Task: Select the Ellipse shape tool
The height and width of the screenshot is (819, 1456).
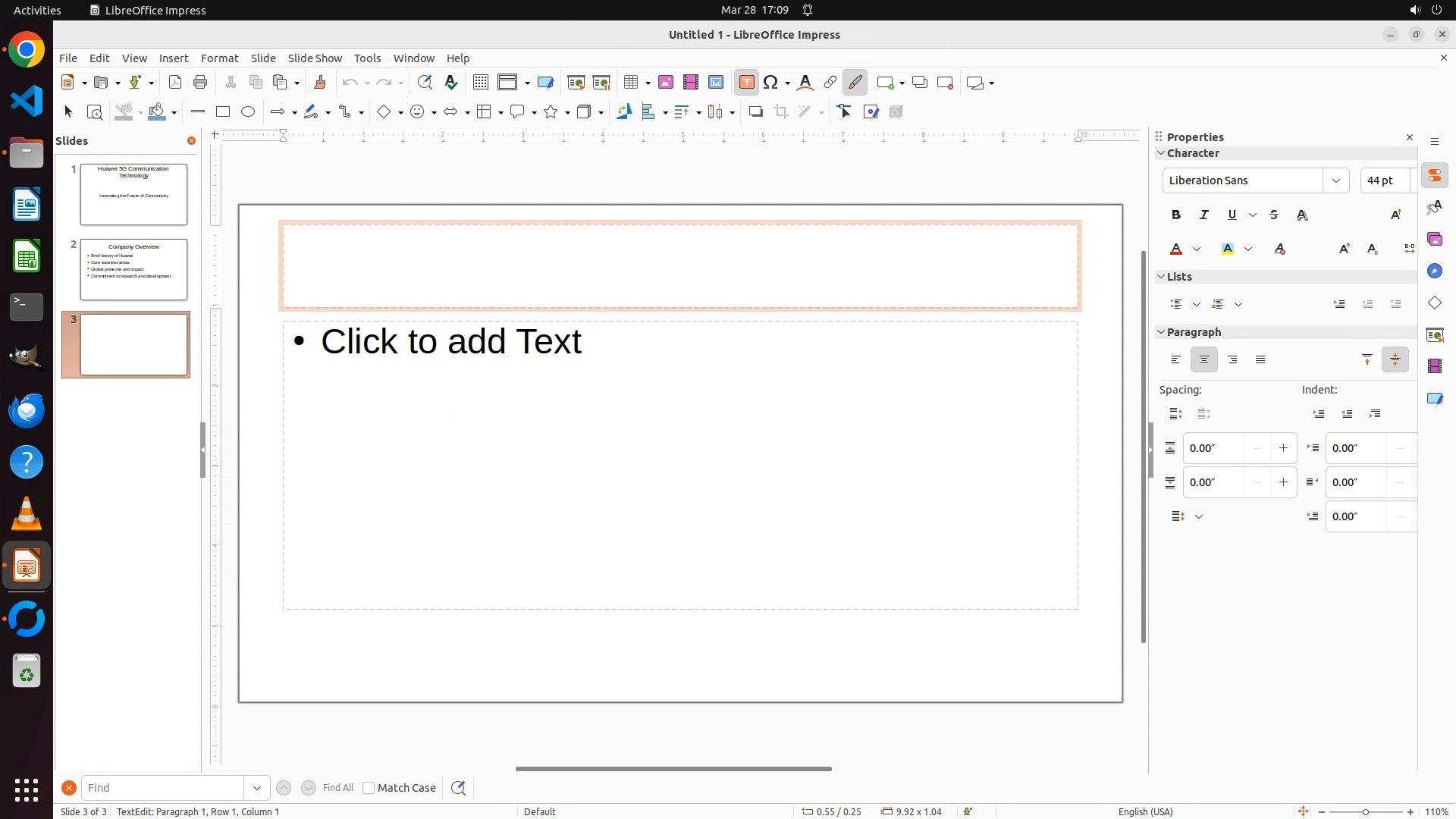Action: (x=248, y=112)
